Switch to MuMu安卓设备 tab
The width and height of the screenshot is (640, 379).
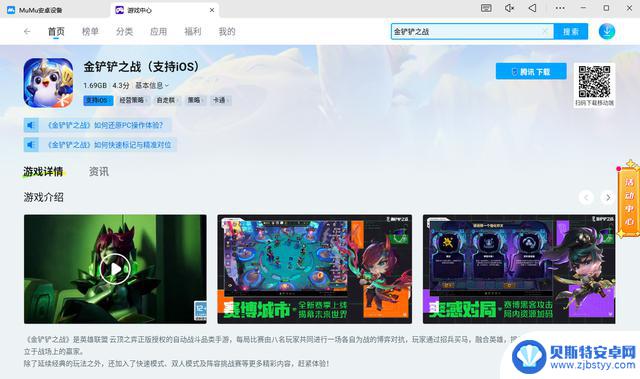point(40,10)
